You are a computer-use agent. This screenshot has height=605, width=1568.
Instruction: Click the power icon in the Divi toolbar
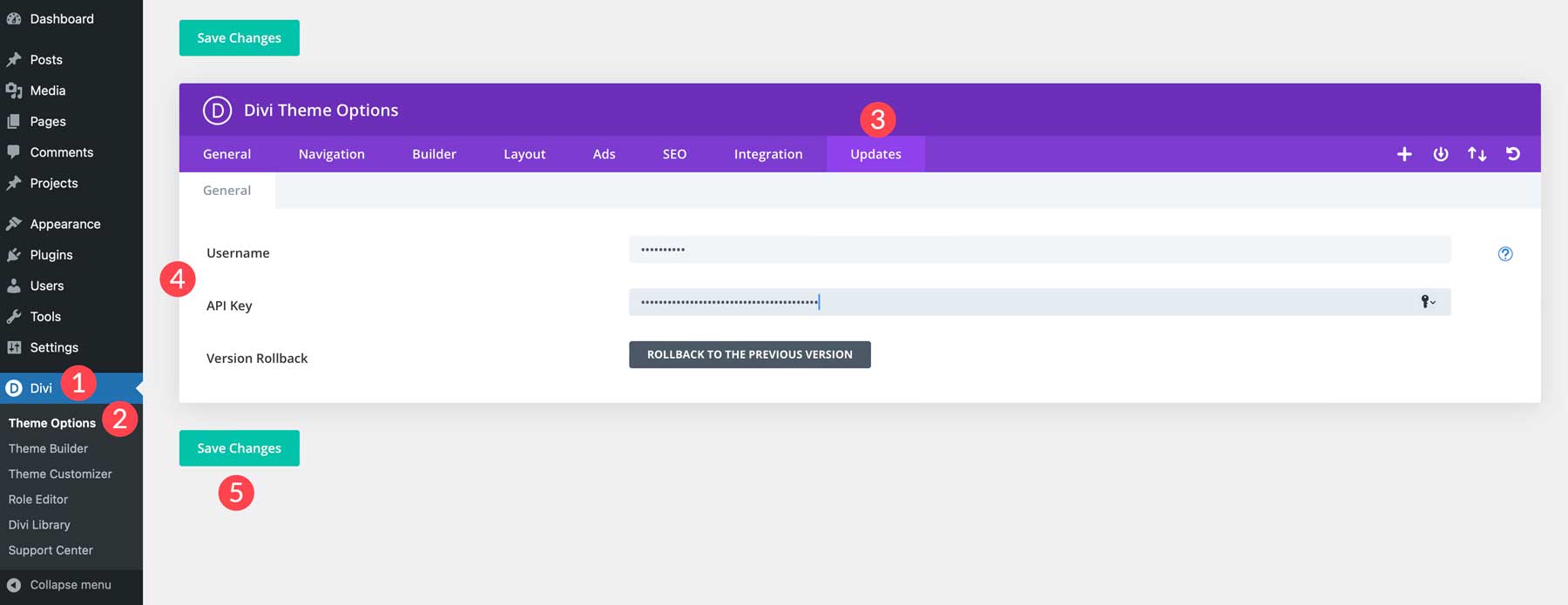click(1441, 154)
